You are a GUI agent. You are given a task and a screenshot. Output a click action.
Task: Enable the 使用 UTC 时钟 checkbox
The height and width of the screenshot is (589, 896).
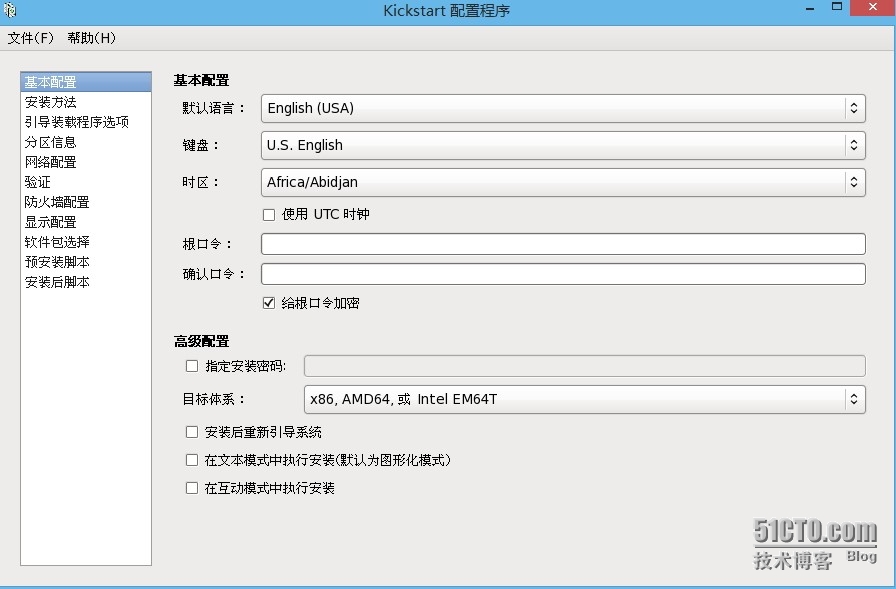click(269, 215)
